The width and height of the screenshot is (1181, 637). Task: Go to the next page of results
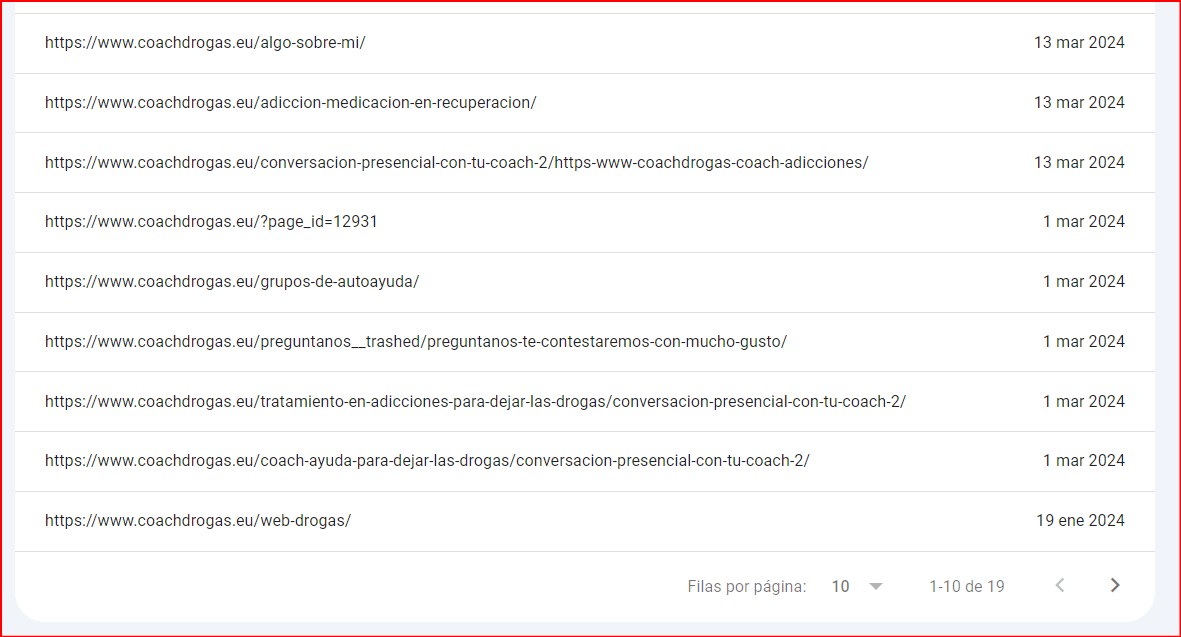pos(1115,585)
